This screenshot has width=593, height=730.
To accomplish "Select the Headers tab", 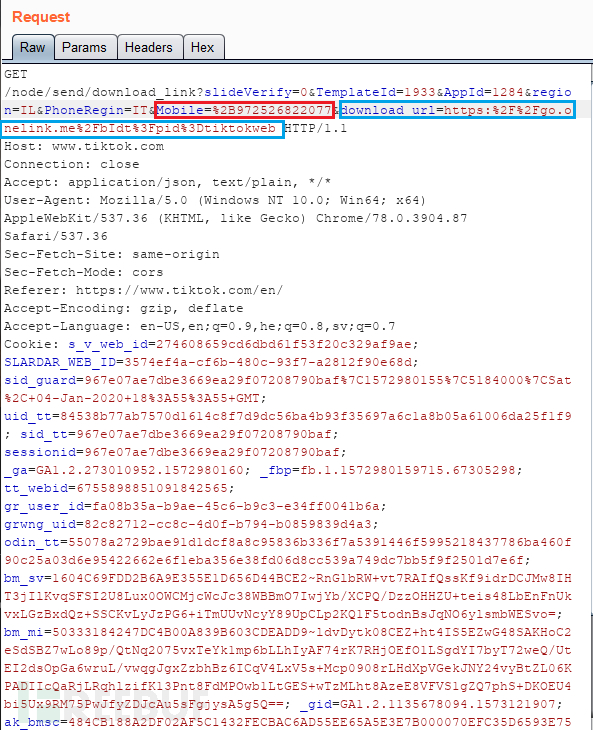I will pos(148,47).
